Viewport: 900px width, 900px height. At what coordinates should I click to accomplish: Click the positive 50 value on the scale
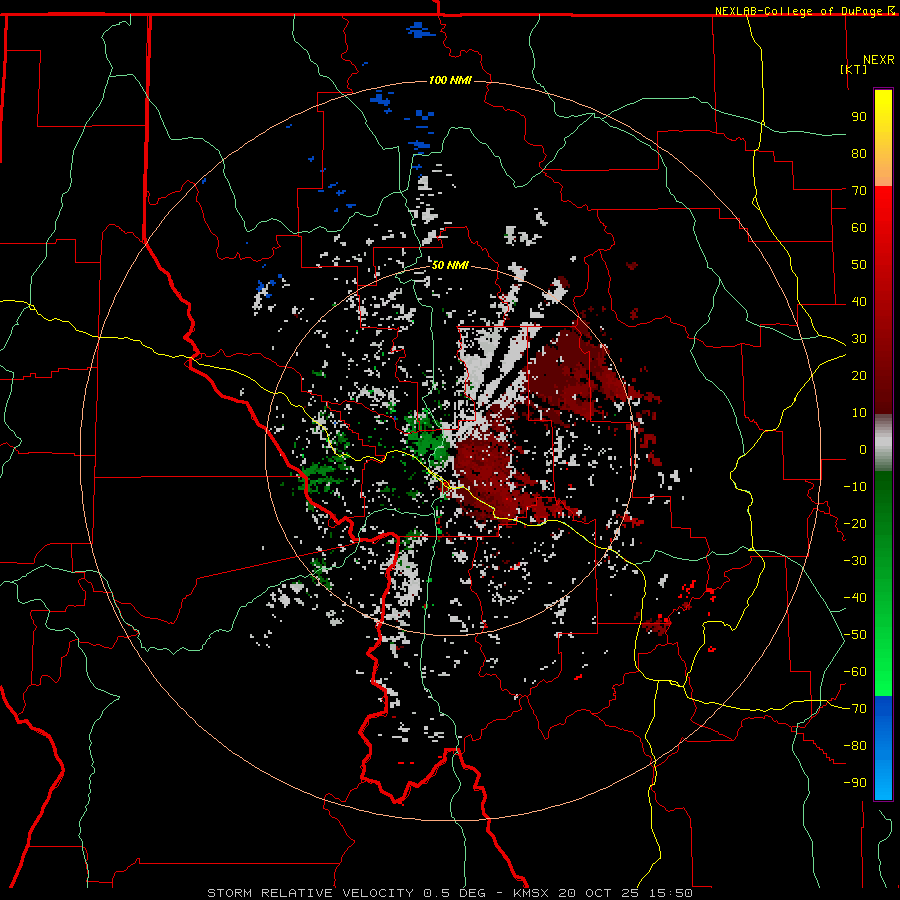(x=859, y=265)
